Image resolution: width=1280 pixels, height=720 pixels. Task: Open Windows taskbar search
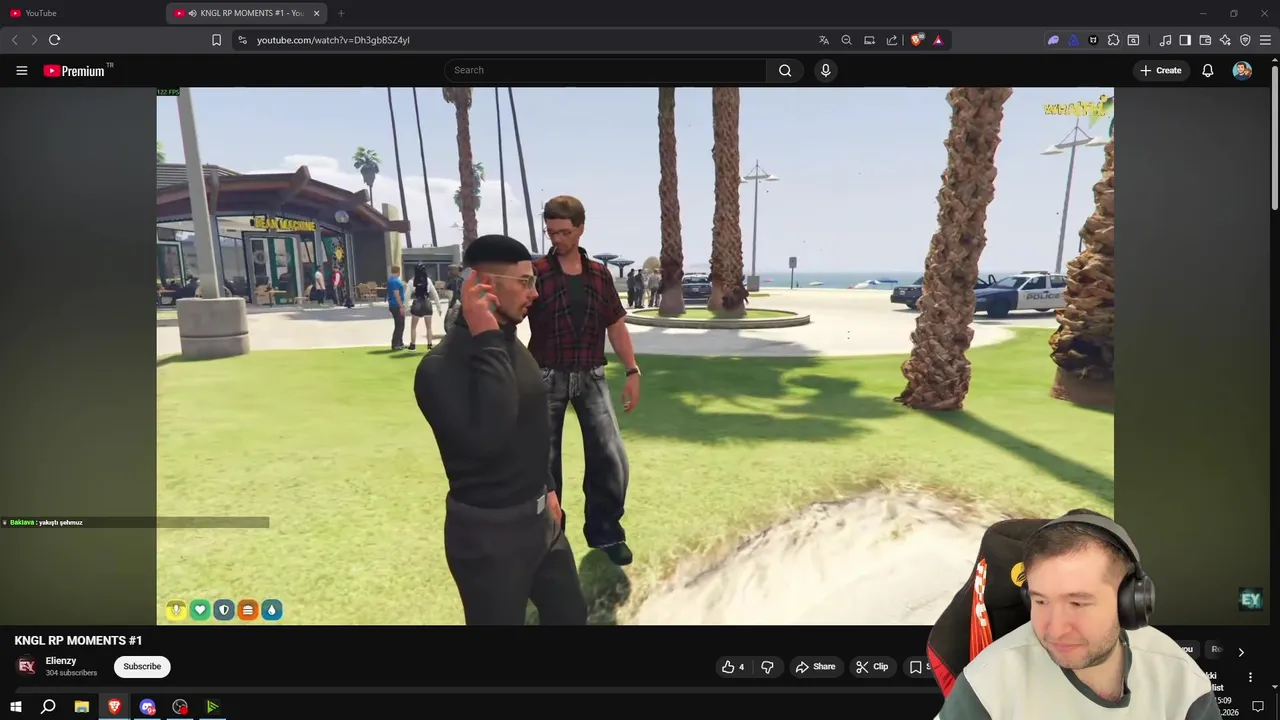tap(48, 707)
